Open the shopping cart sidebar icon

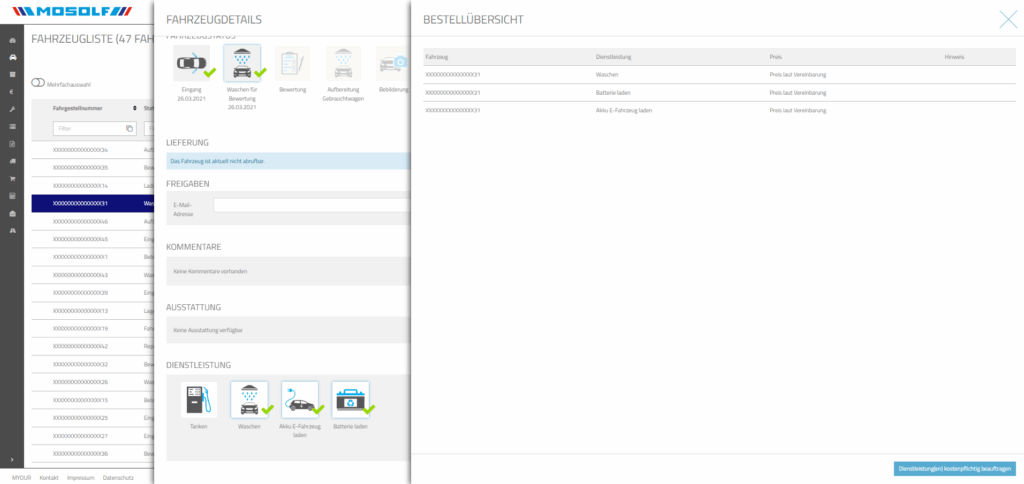tap(12, 179)
